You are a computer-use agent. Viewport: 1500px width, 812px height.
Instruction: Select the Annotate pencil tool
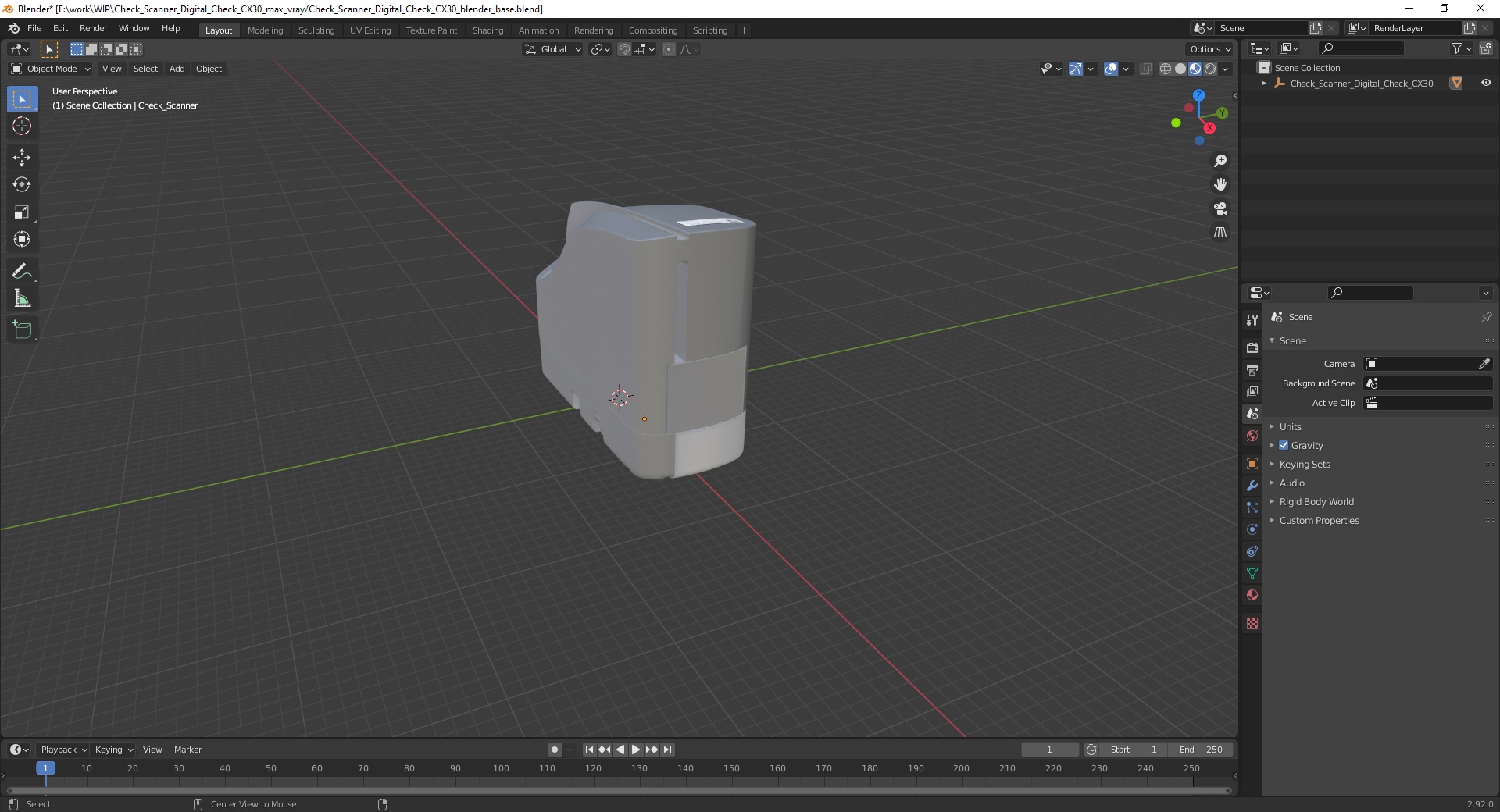click(x=22, y=271)
